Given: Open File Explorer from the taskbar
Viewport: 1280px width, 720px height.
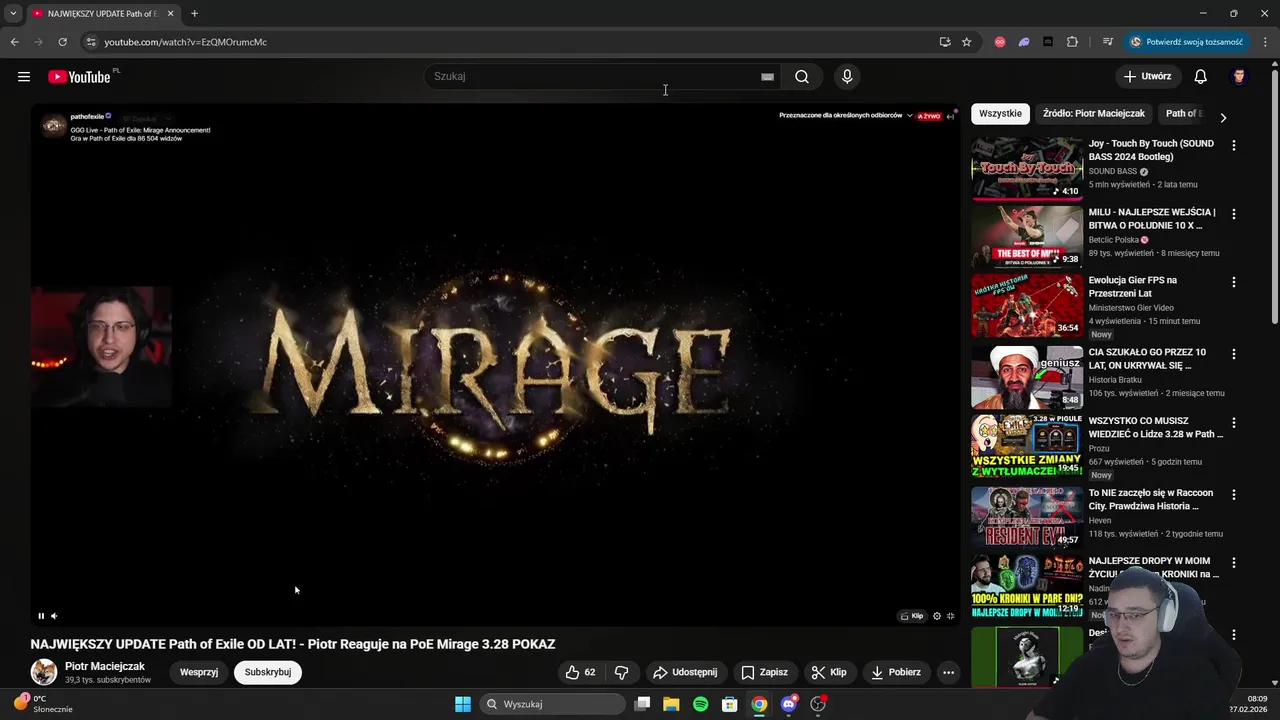Looking at the screenshot, I should [671, 704].
